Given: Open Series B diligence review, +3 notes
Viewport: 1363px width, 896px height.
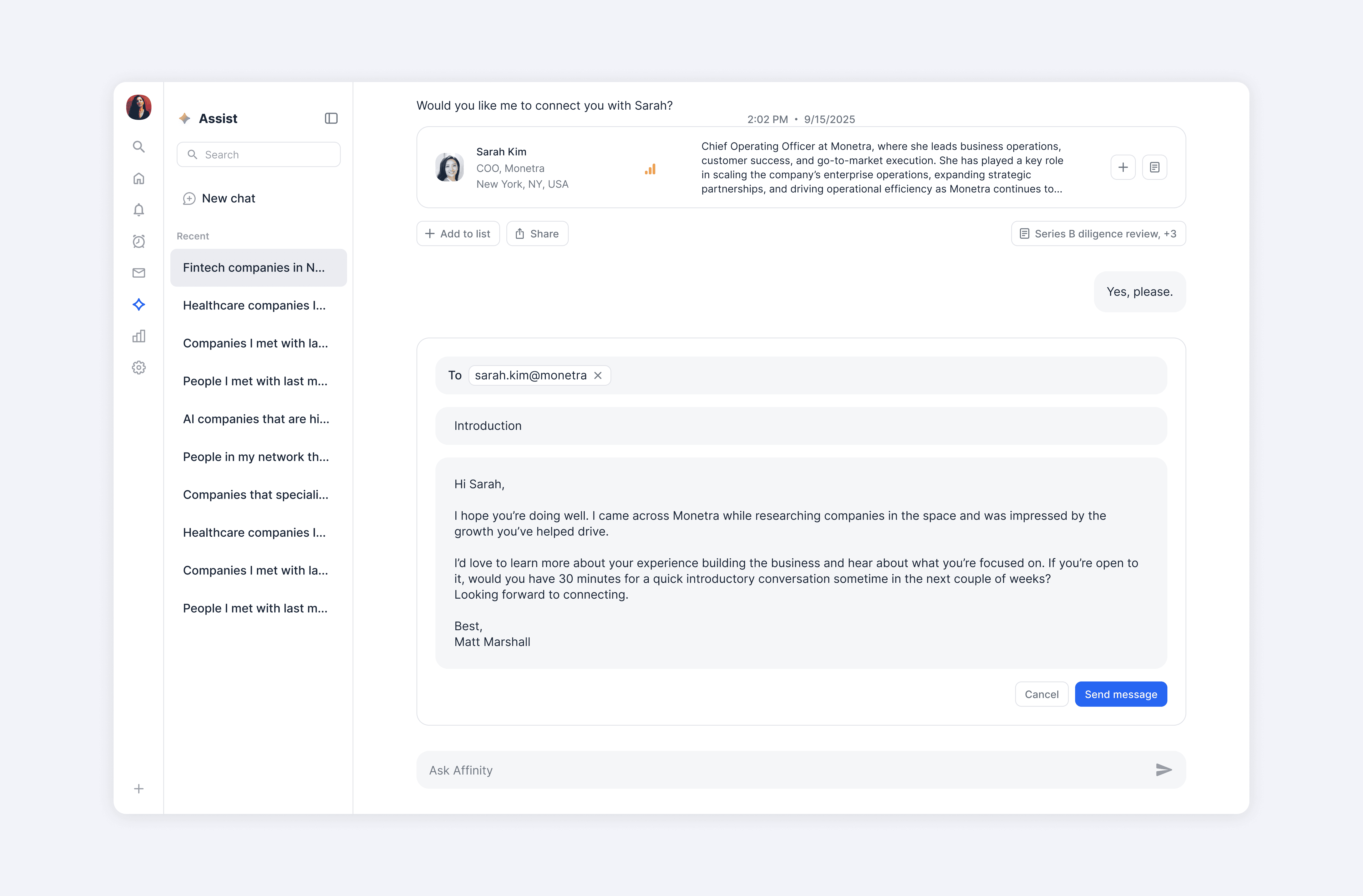Looking at the screenshot, I should tap(1098, 233).
